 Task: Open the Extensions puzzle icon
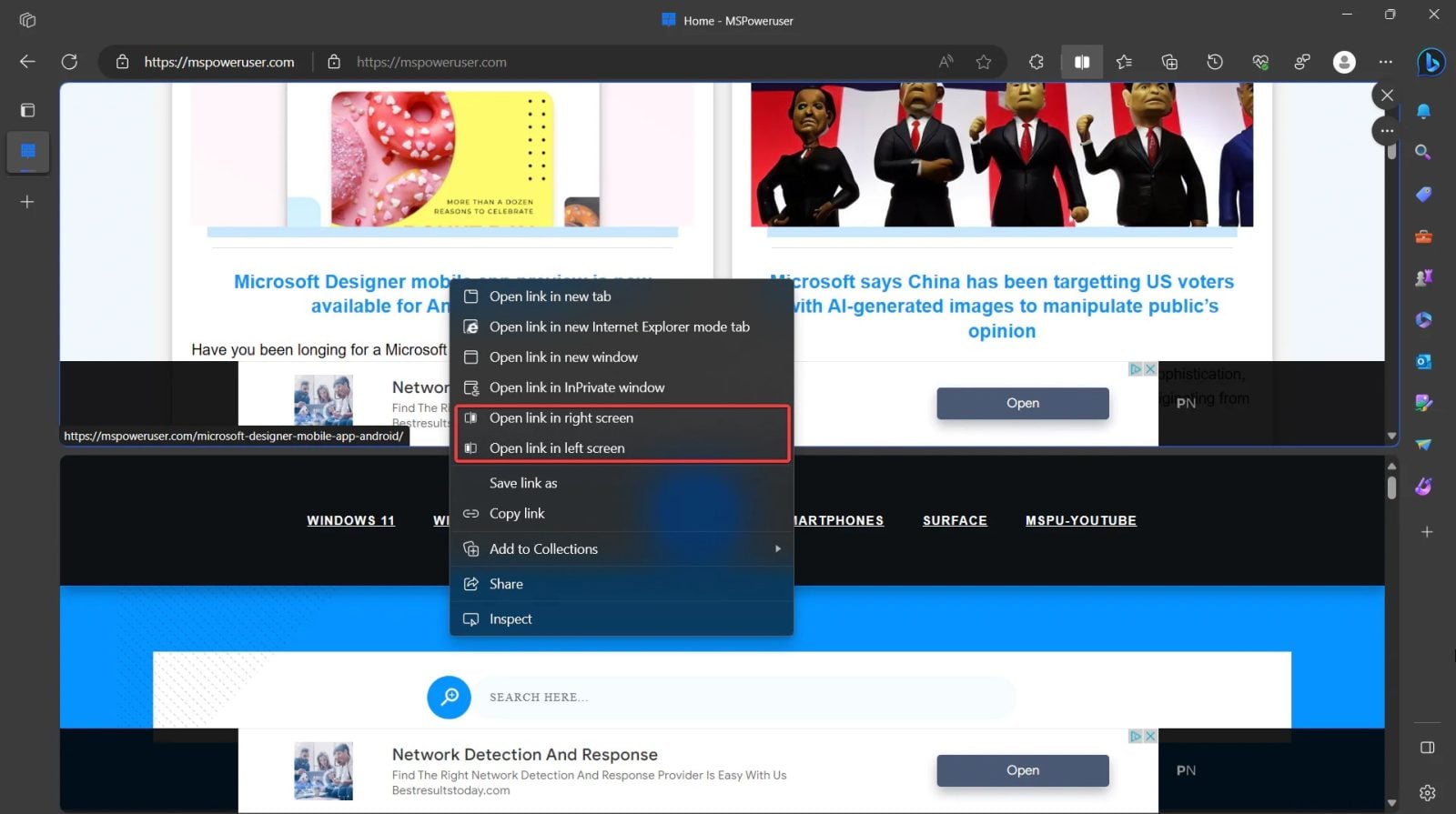click(1036, 62)
